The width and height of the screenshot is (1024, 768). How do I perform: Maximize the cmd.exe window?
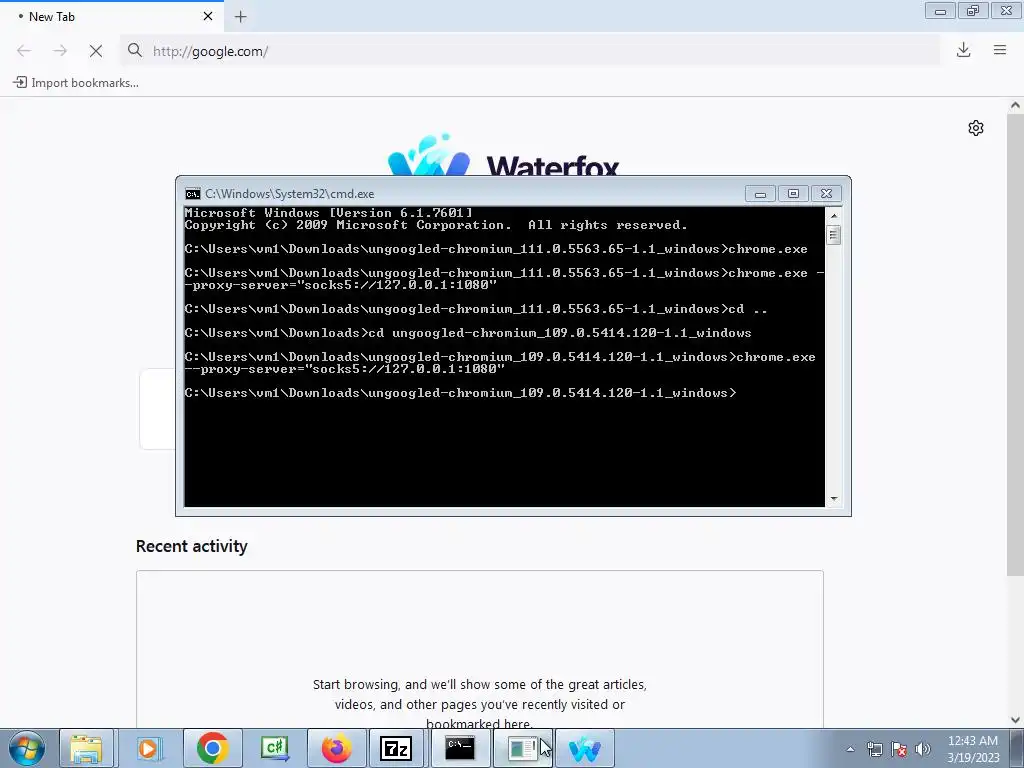coord(793,194)
